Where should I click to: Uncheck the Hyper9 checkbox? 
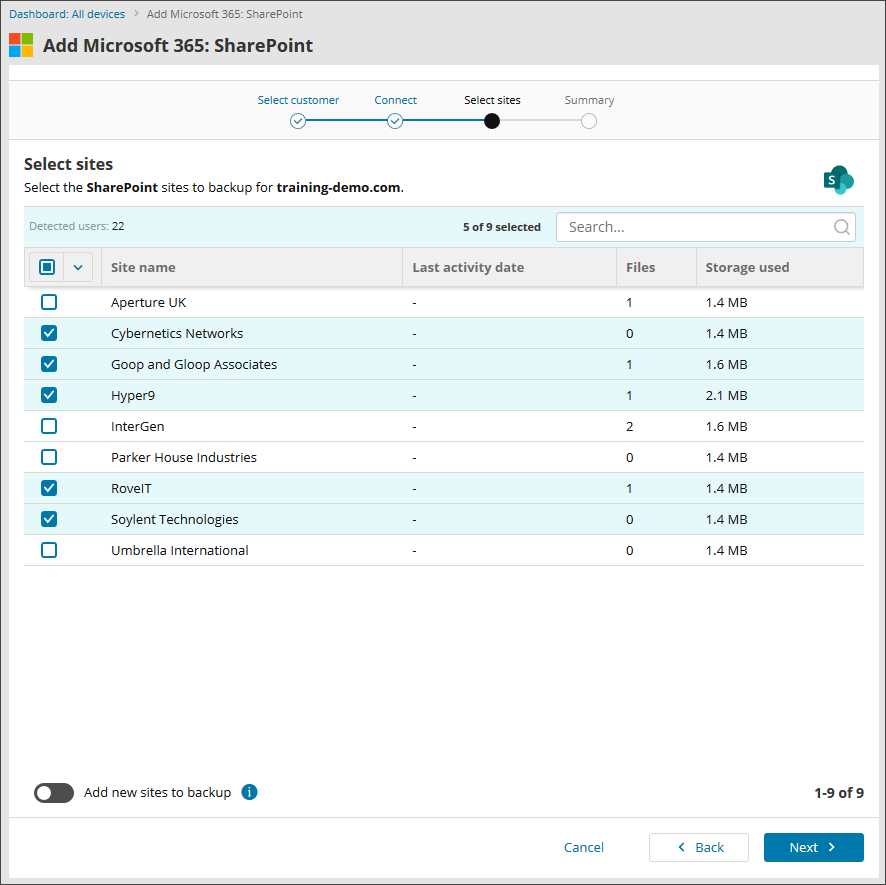click(49, 395)
